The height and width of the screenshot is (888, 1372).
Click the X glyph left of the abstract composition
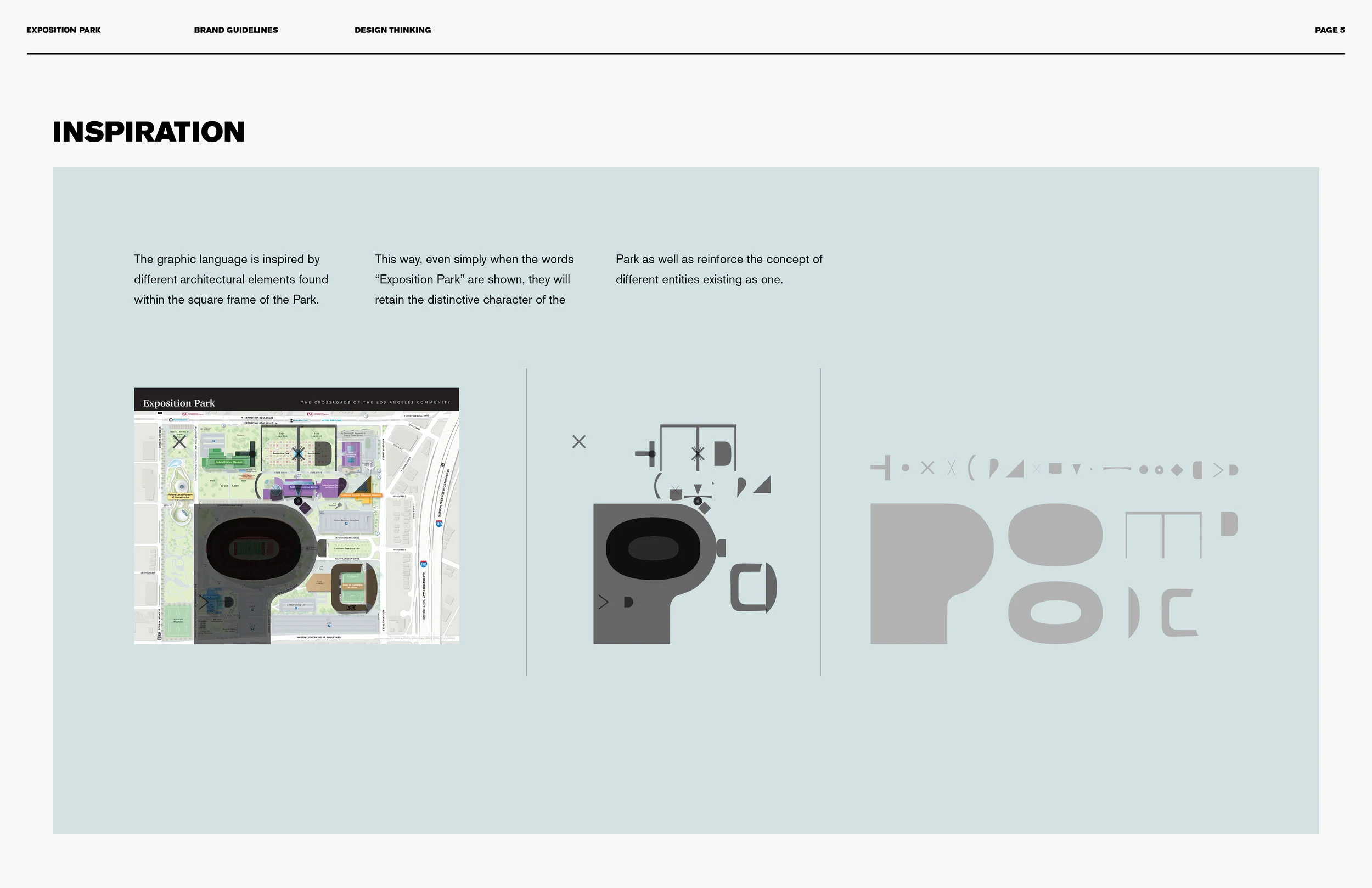pyautogui.click(x=580, y=442)
